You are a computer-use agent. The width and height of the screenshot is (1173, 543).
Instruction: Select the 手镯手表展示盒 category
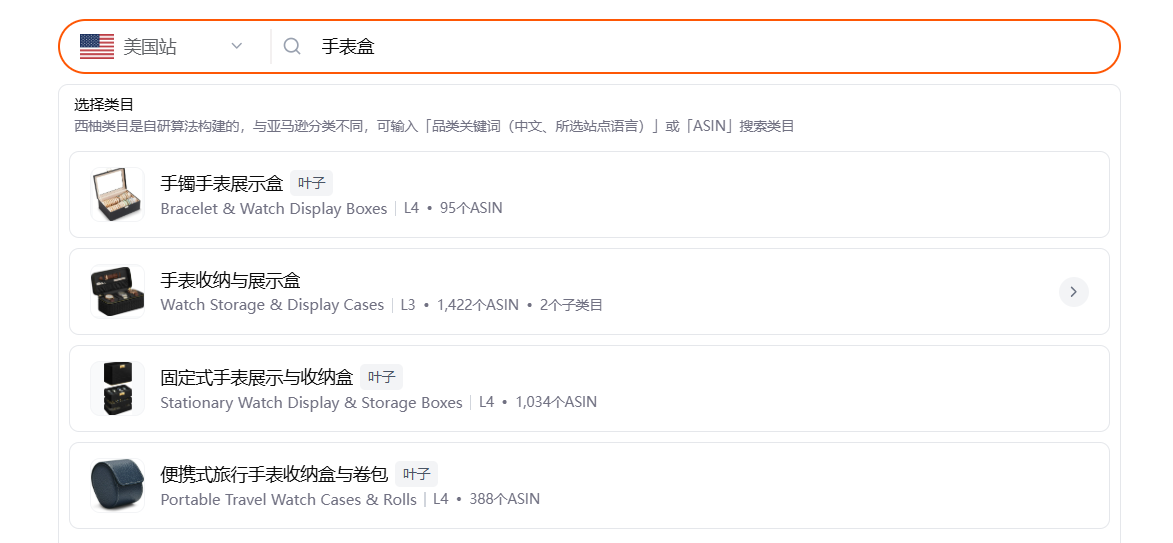pyautogui.click(x=589, y=194)
